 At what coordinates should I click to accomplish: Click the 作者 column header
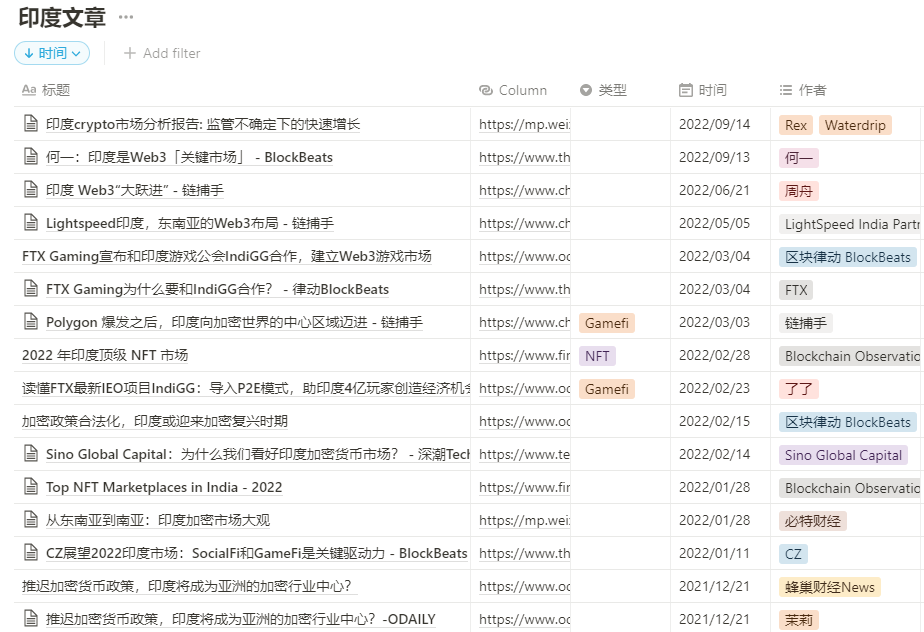pos(803,90)
